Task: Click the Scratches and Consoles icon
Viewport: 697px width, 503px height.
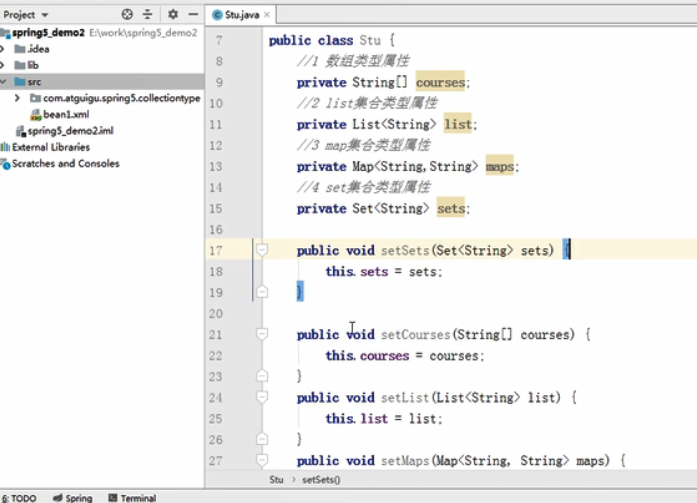Action: [6, 164]
